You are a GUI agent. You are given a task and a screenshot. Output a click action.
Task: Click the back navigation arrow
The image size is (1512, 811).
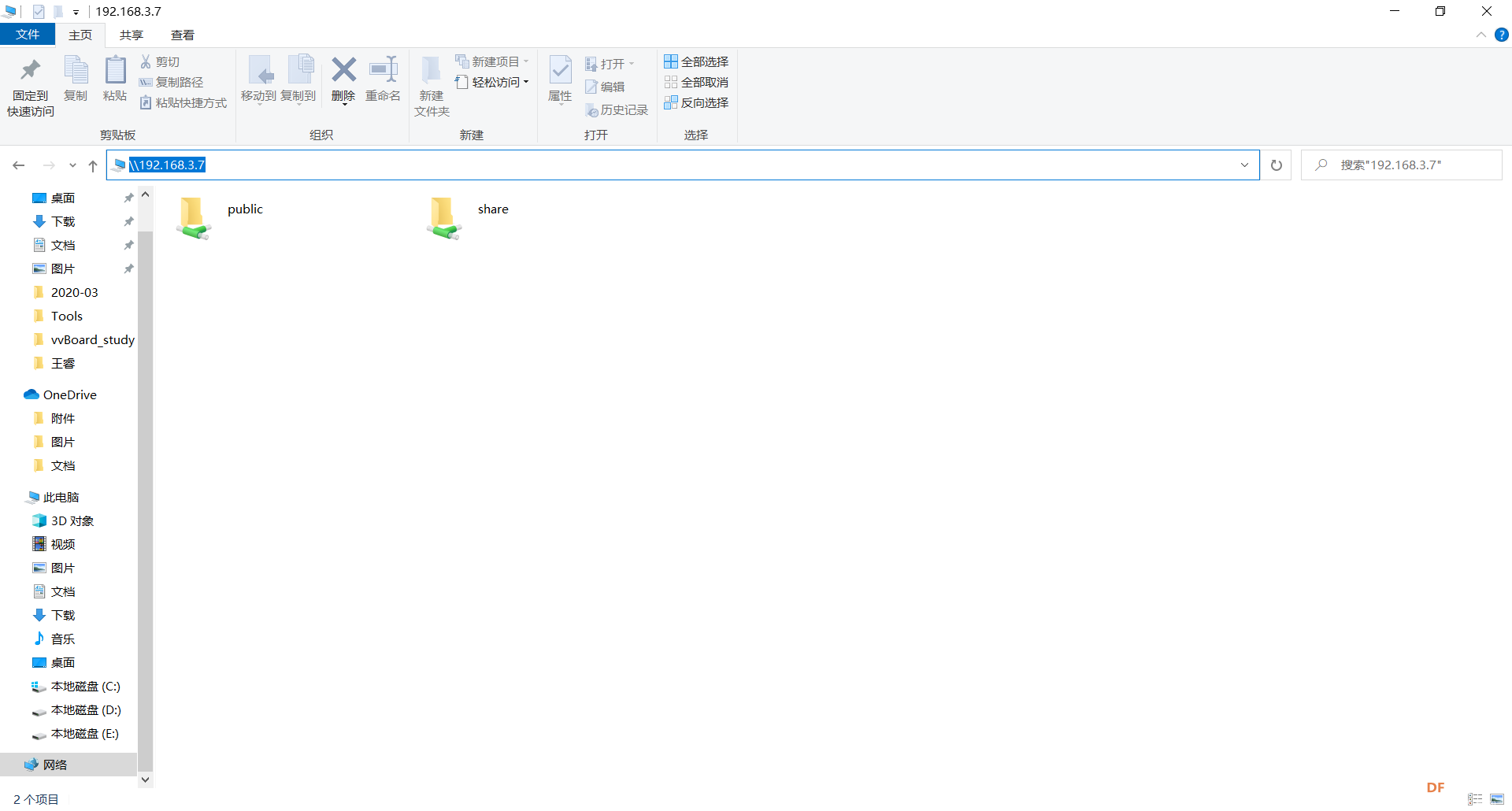(19, 165)
